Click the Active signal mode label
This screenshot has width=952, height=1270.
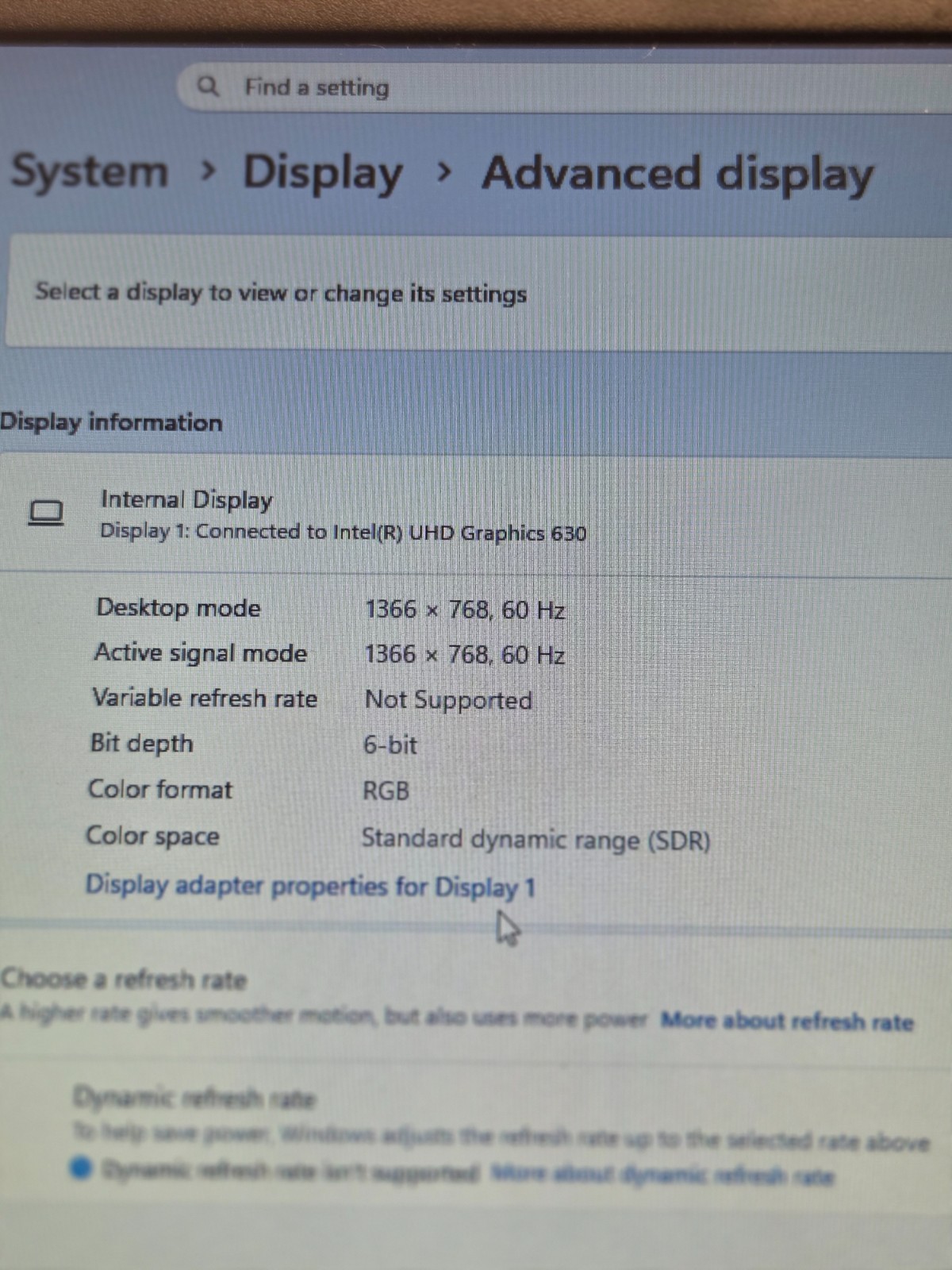click(x=201, y=652)
